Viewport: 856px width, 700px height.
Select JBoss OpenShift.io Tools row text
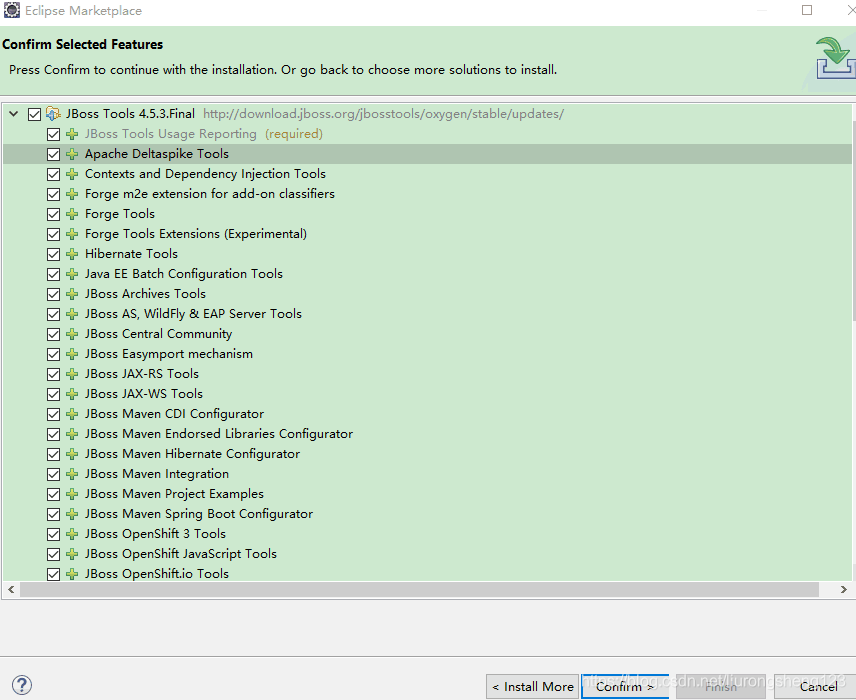157,574
